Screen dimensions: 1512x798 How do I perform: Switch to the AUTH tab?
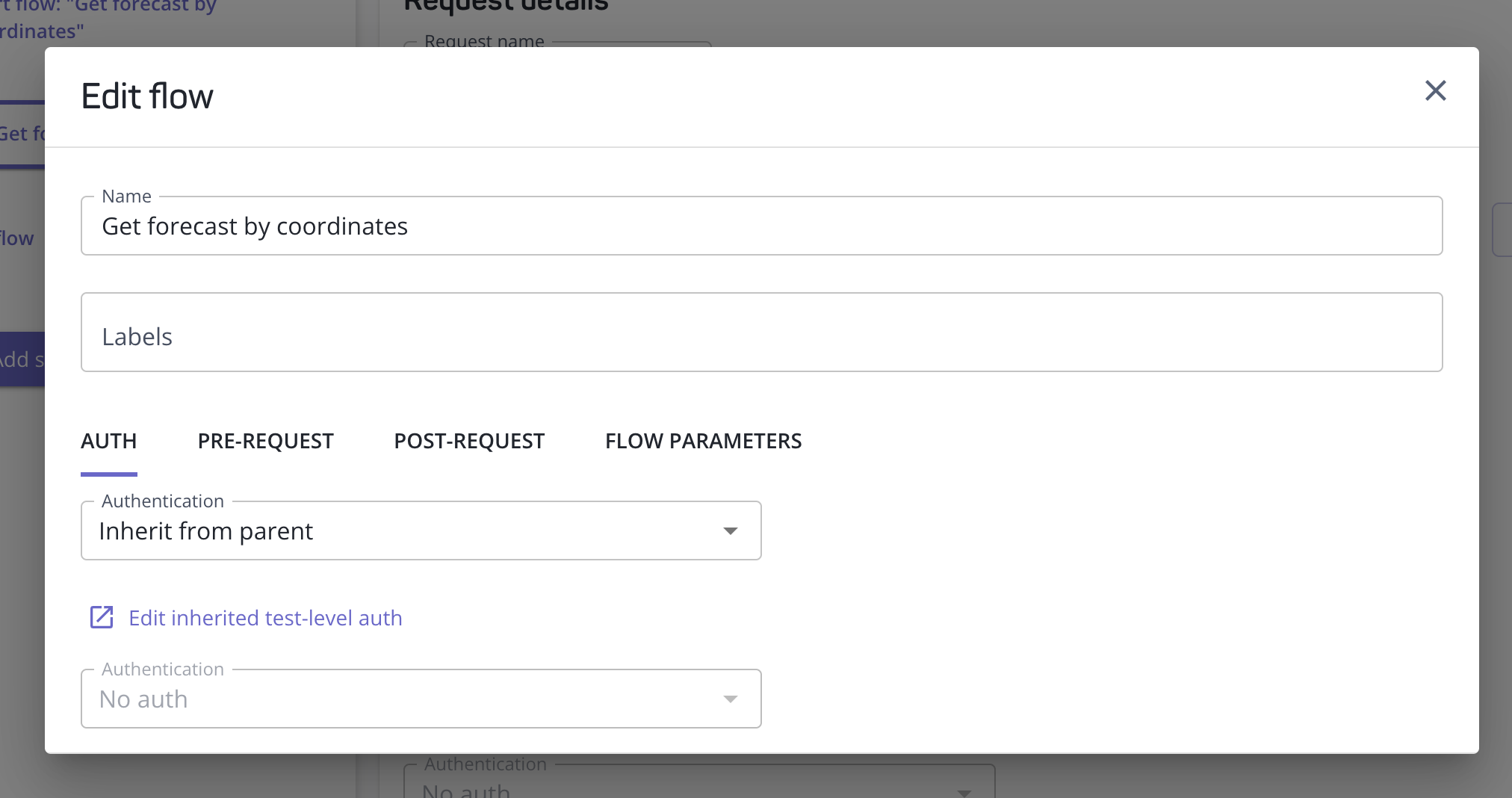point(109,442)
